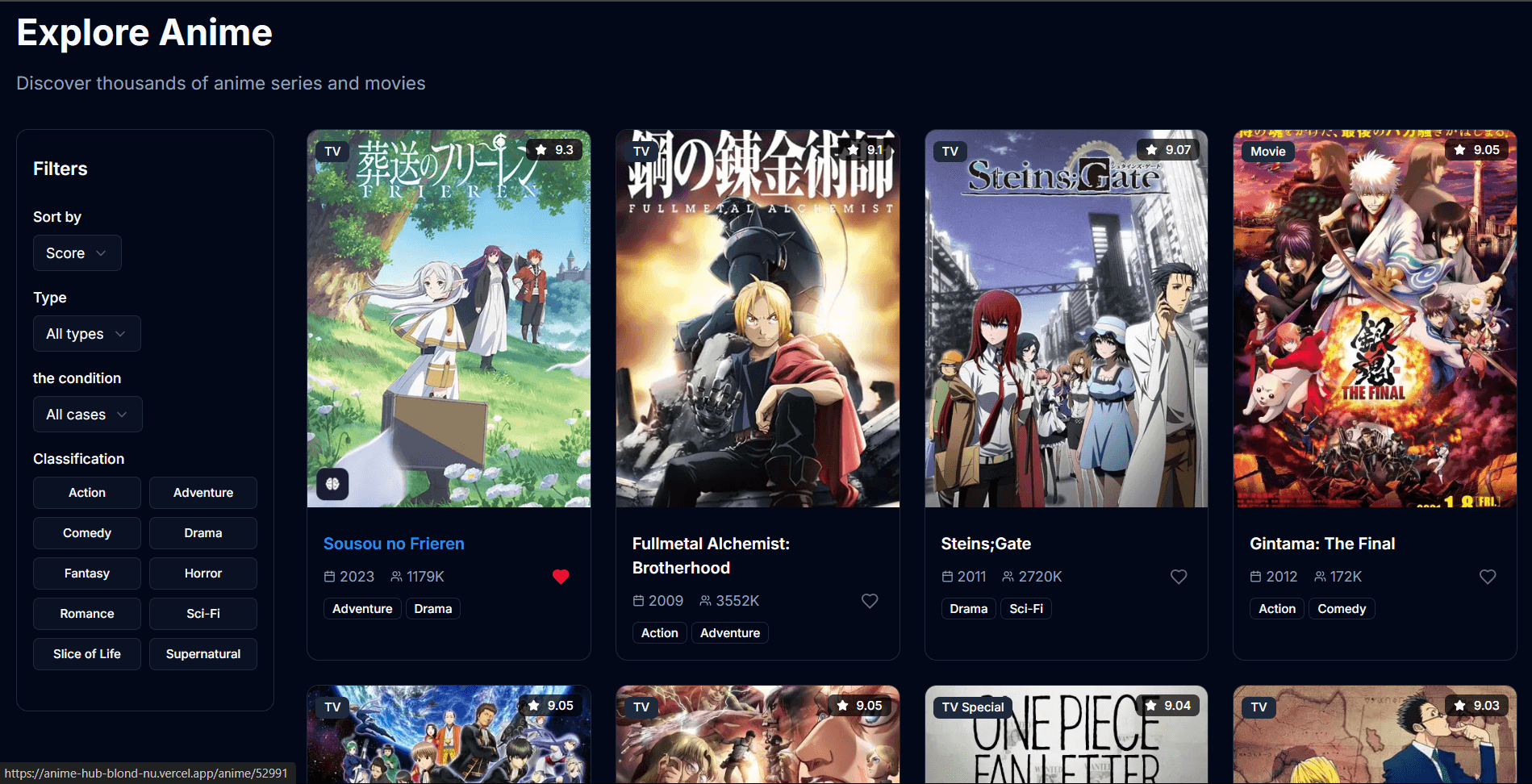Screen dimensions: 1532x784
Task: Open the All cases condition dropdown
Action: [x=87, y=415]
